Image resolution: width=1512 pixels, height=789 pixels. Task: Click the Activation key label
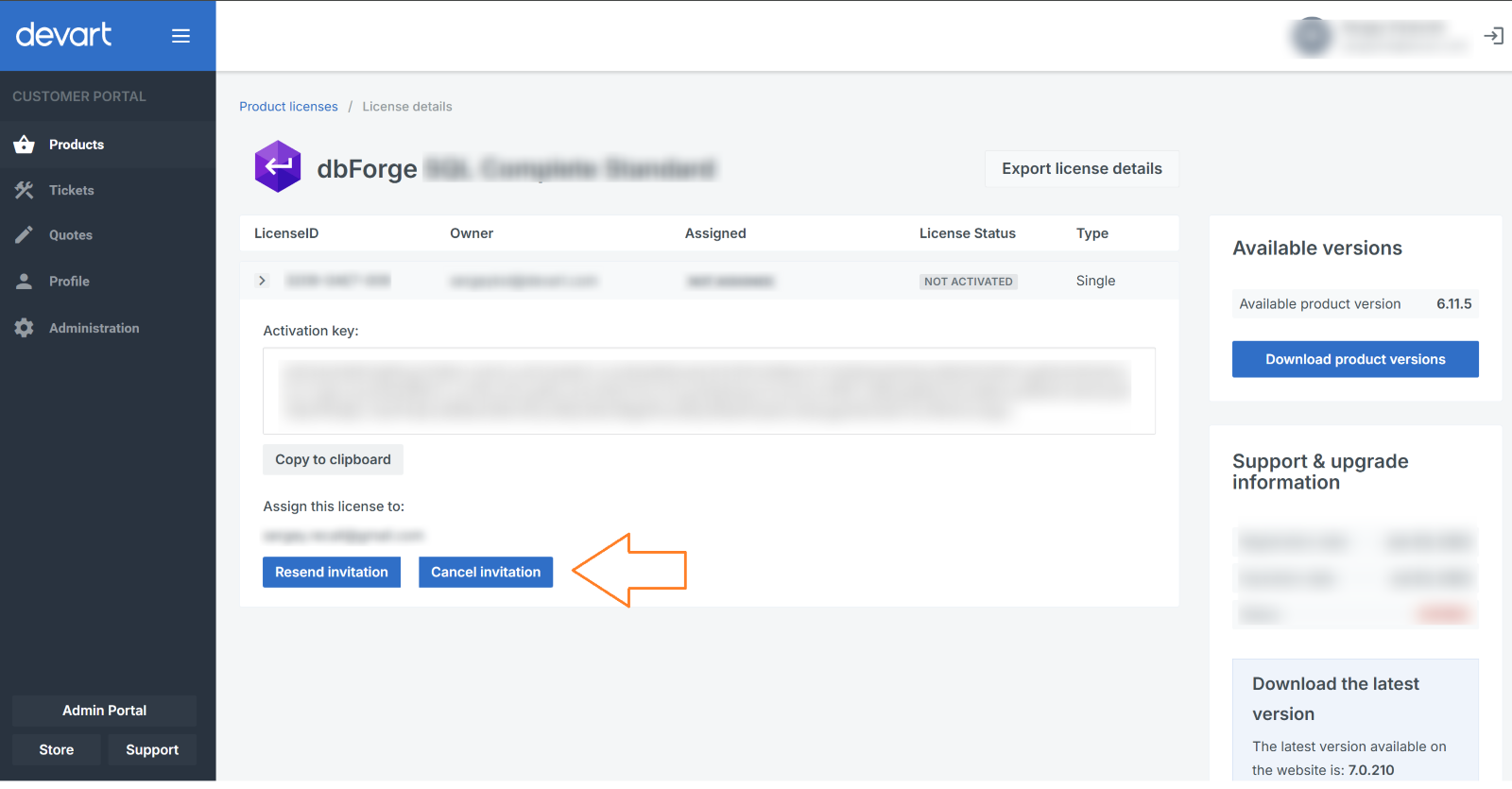[311, 331]
